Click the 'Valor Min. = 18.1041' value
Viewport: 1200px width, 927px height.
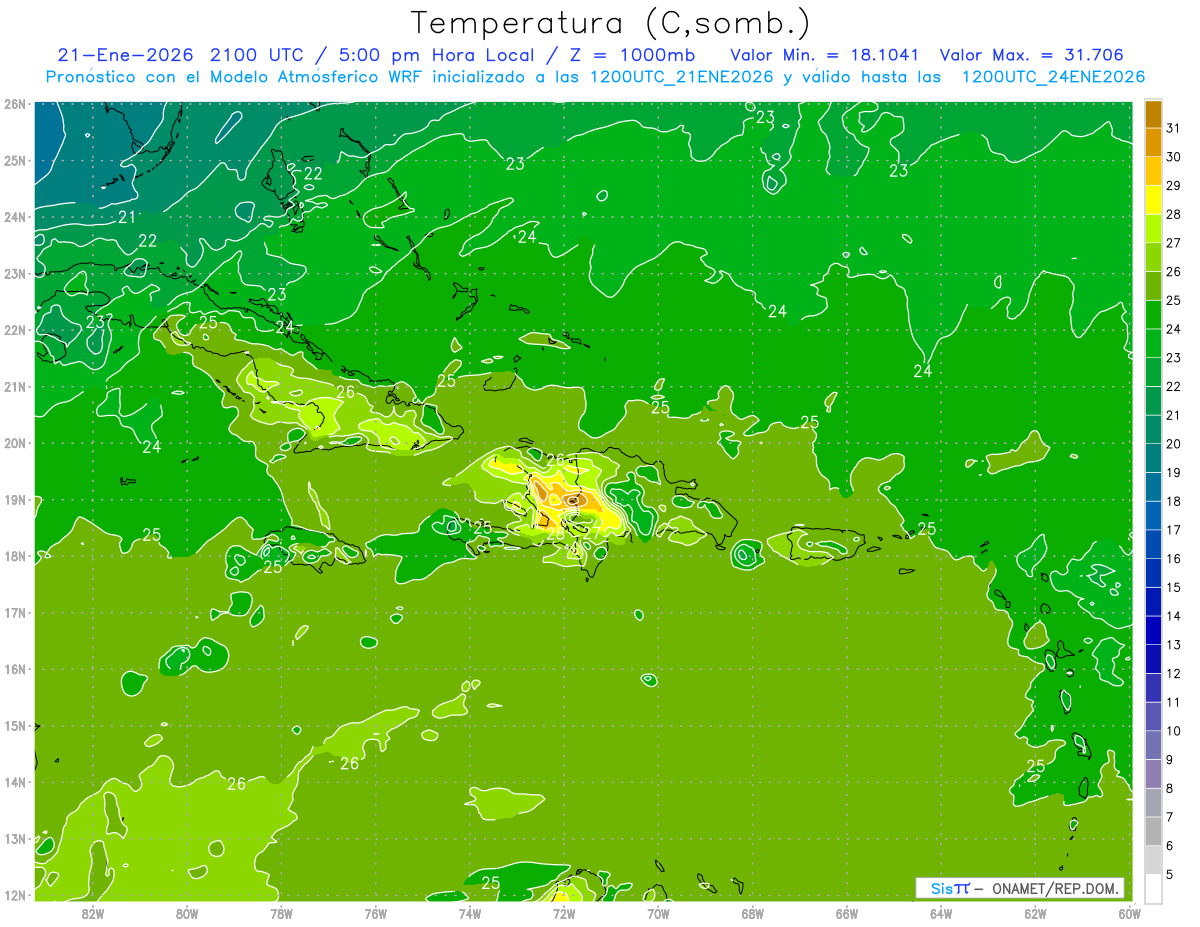click(x=825, y=55)
